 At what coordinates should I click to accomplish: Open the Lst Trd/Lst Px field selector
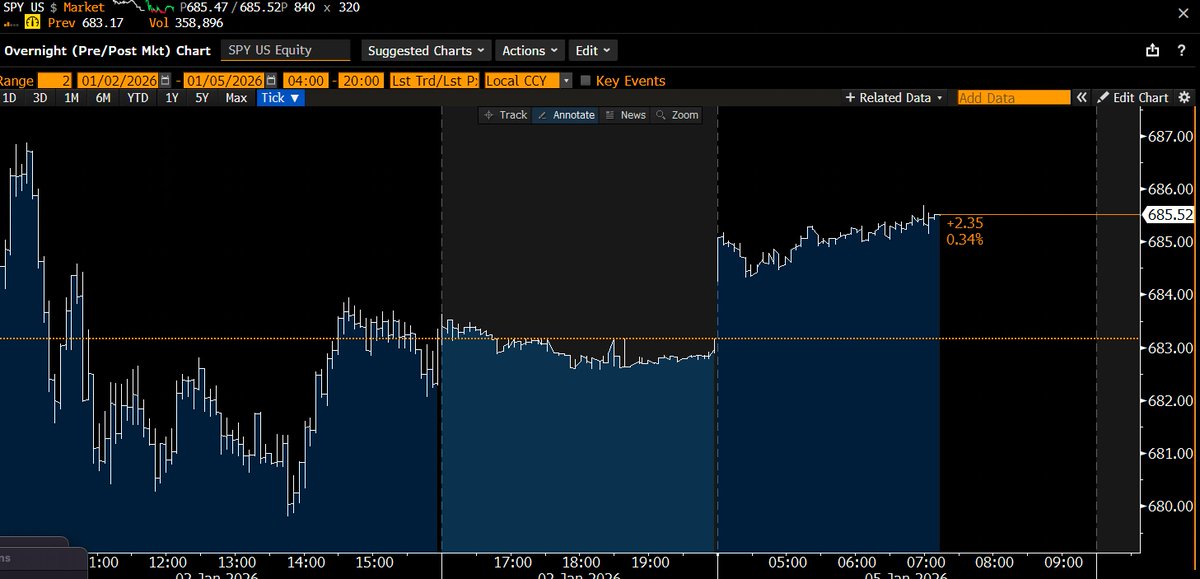point(435,81)
